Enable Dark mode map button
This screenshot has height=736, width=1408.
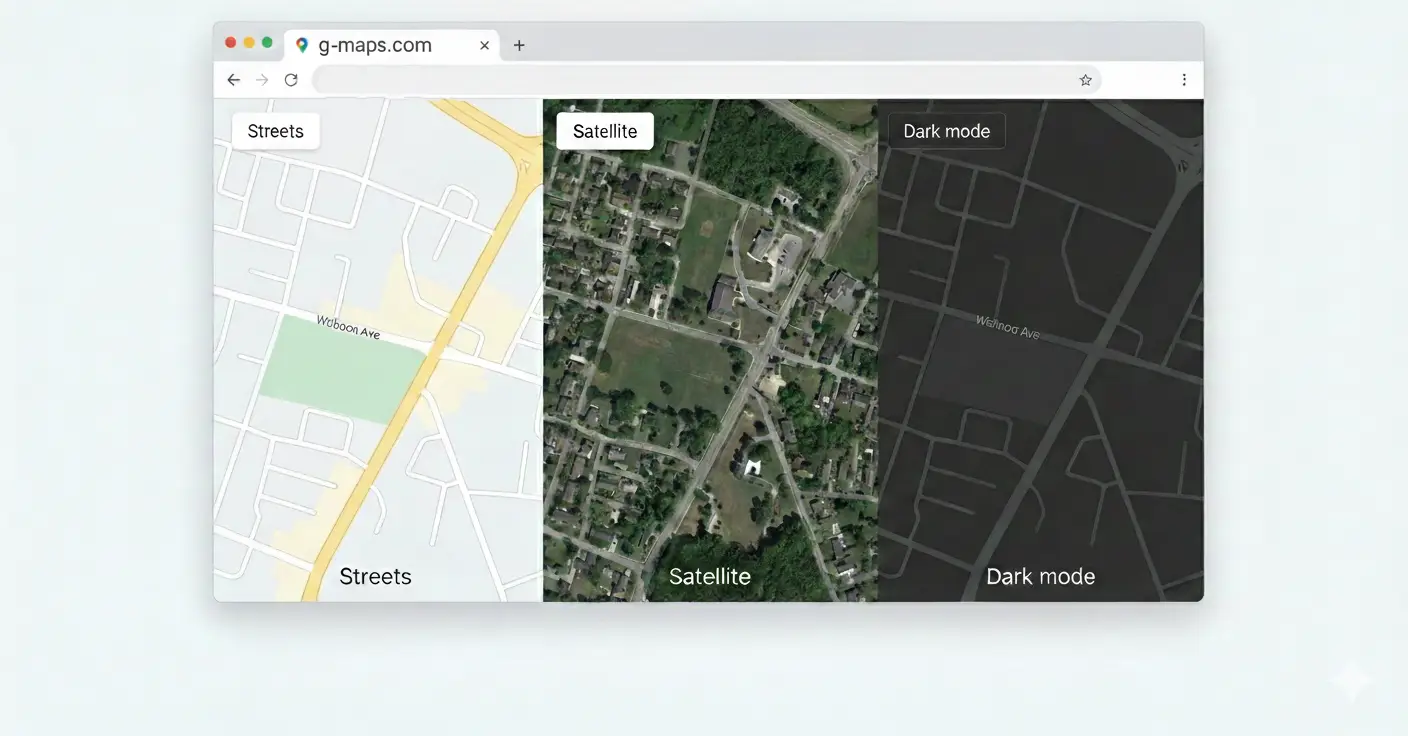946,131
